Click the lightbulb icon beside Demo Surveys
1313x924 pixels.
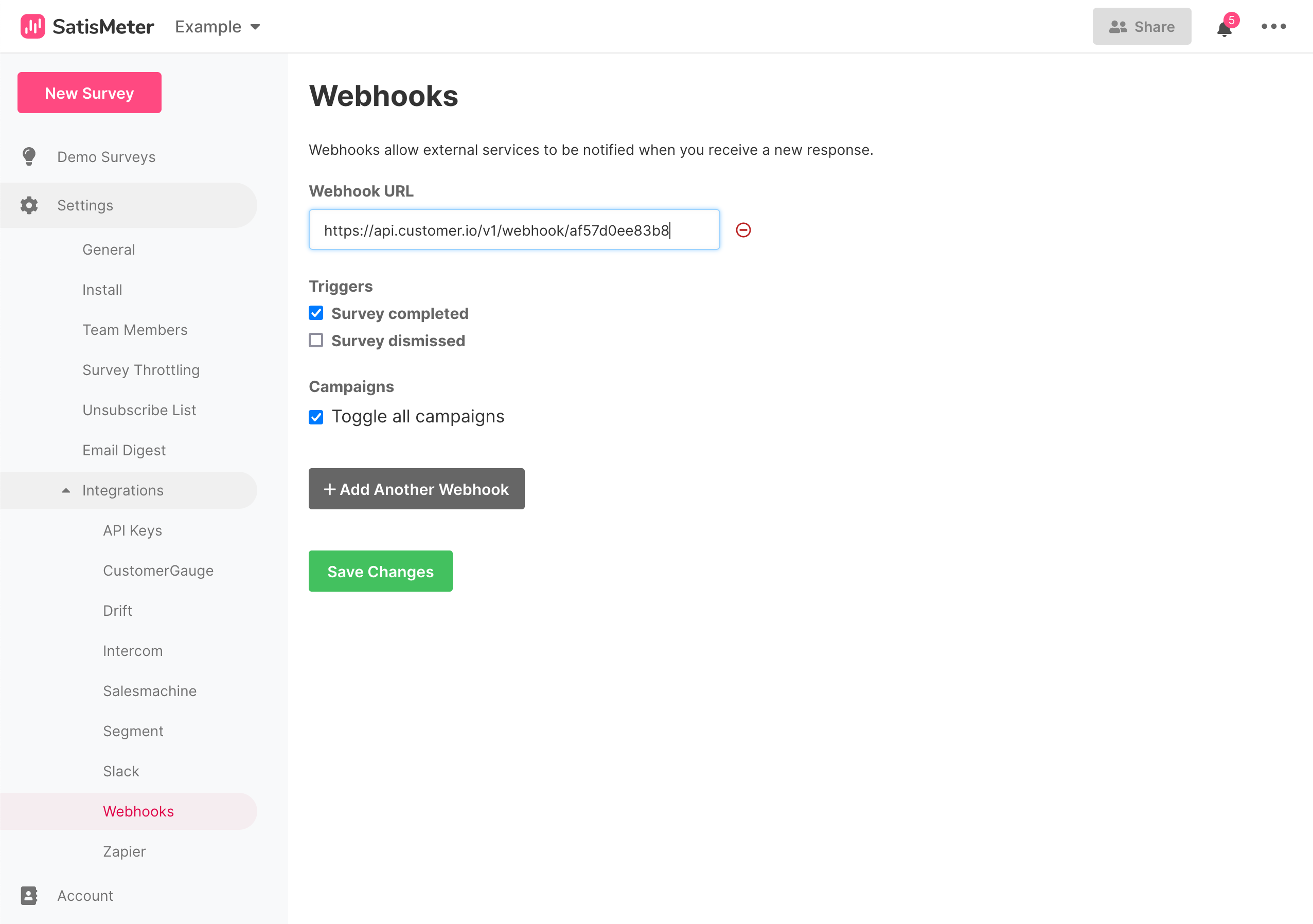pos(29,157)
